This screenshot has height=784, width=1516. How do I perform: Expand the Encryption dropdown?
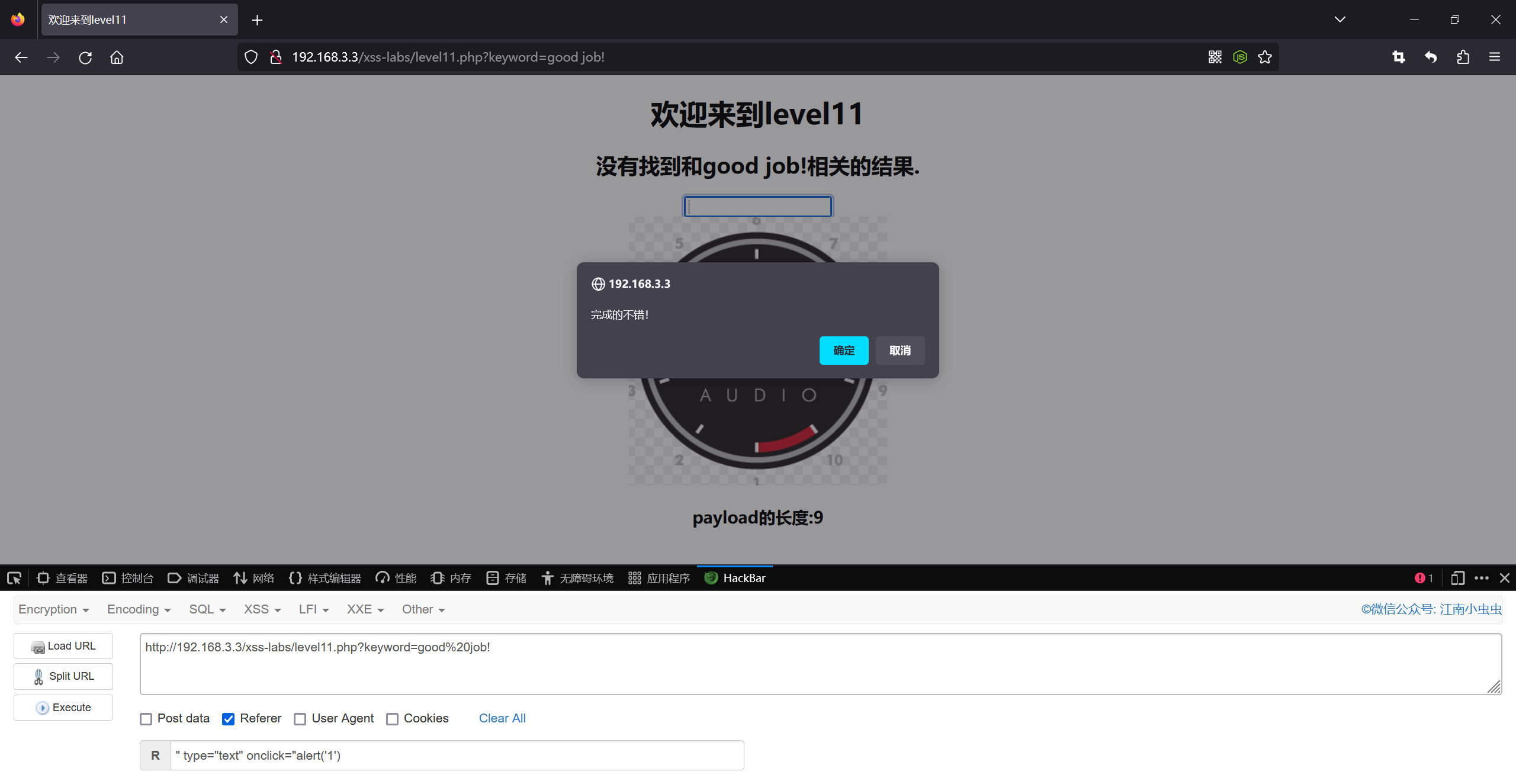tap(53, 609)
